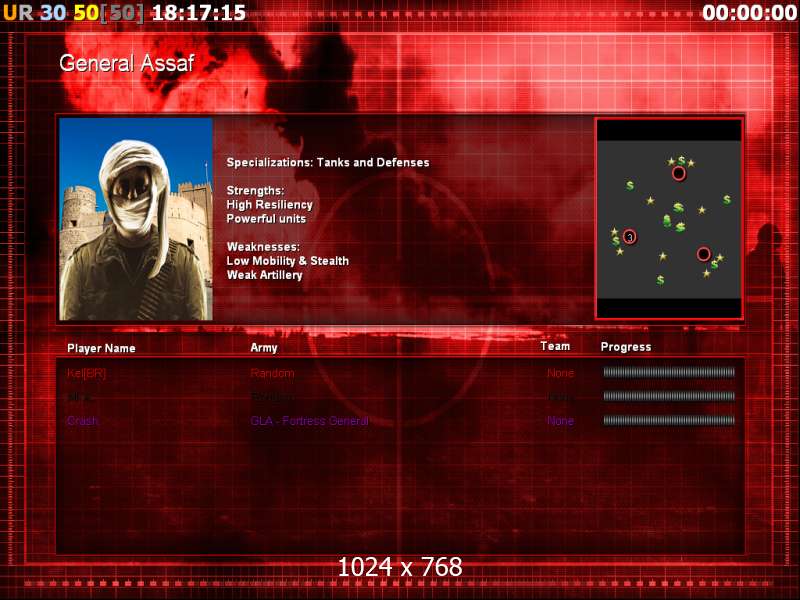This screenshot has width=800, height=600.
Task: Click the 'High Resiliency' line
Action: [269, 205]
